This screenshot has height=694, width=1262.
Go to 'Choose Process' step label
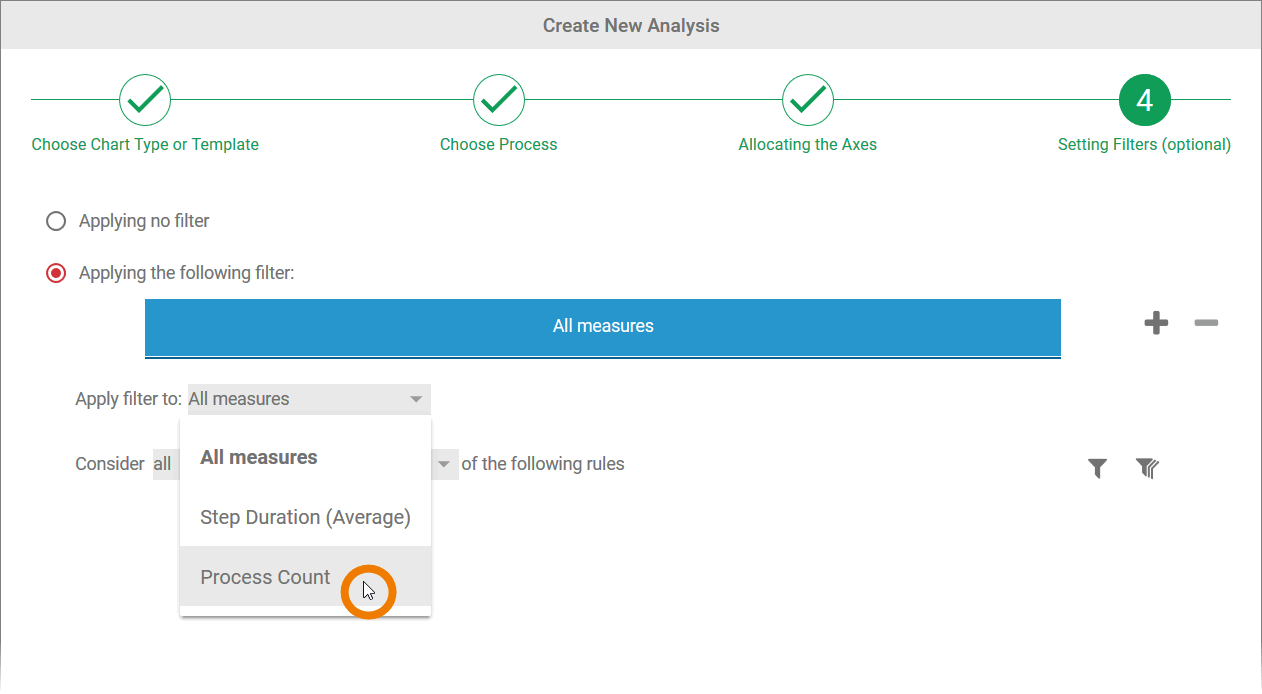(499, 145)
